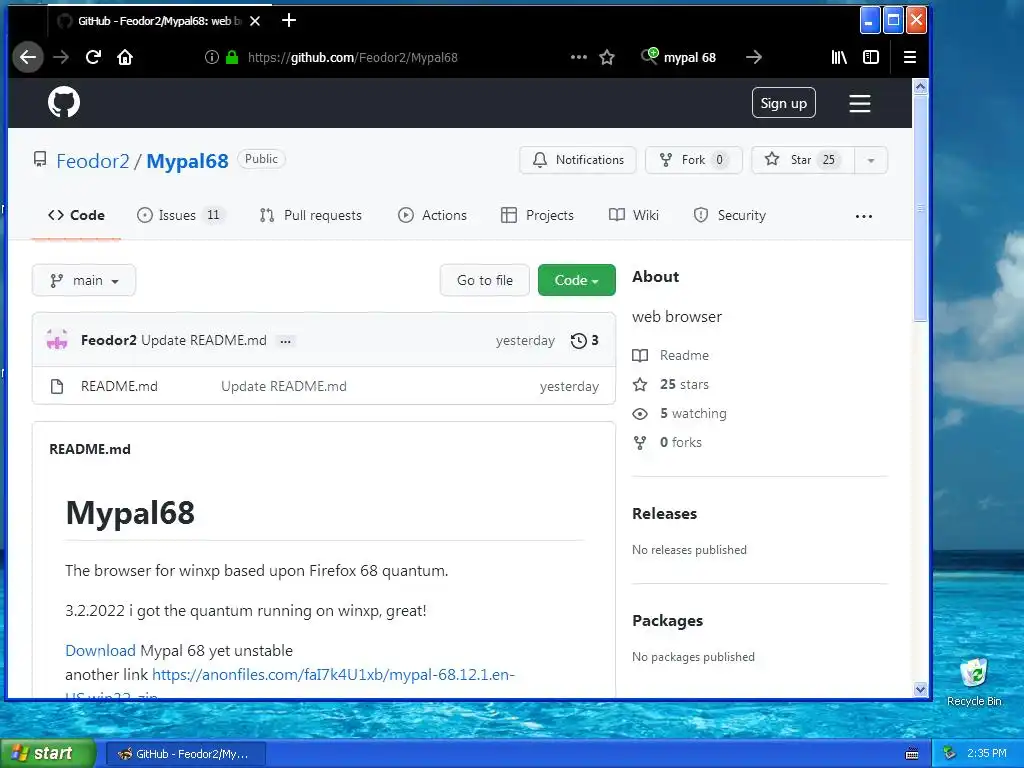1024x768 pixels.
Task: Open the Security tab
Action: tap(729, 216)
